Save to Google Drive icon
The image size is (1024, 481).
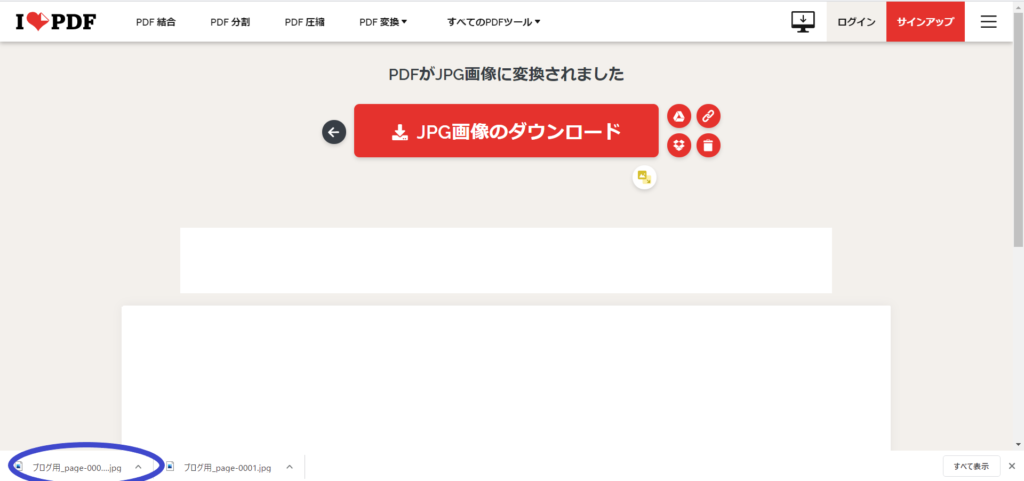coord(679,117)
